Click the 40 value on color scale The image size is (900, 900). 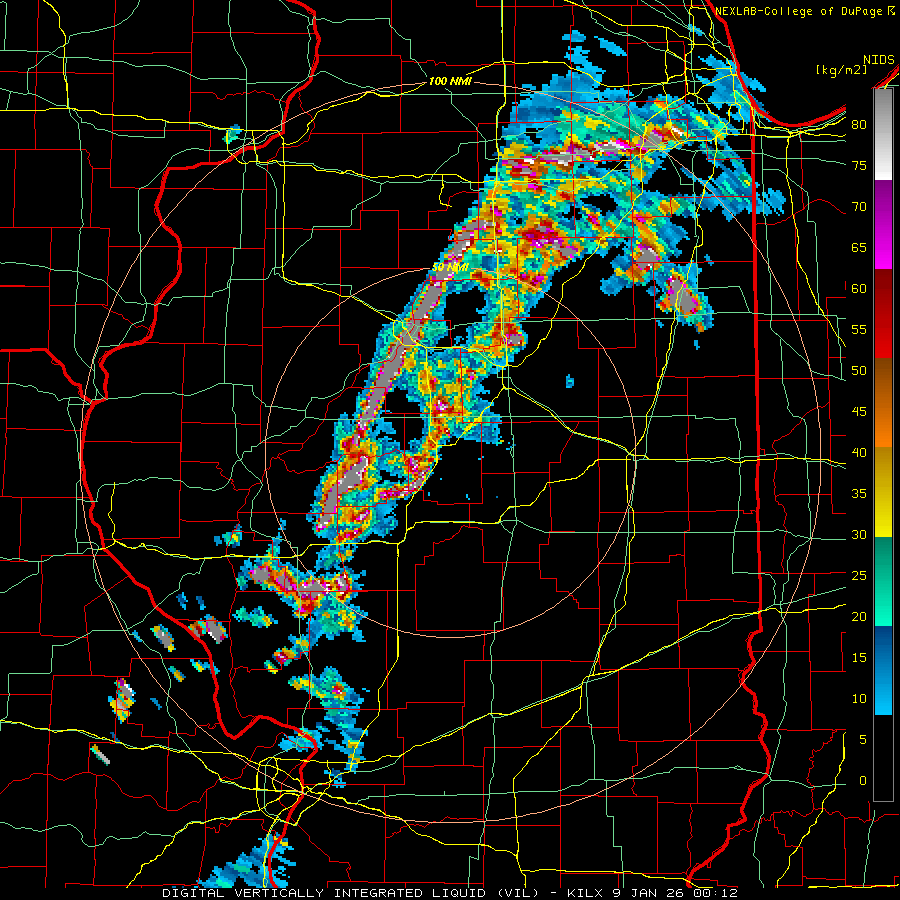click(859, 452)
